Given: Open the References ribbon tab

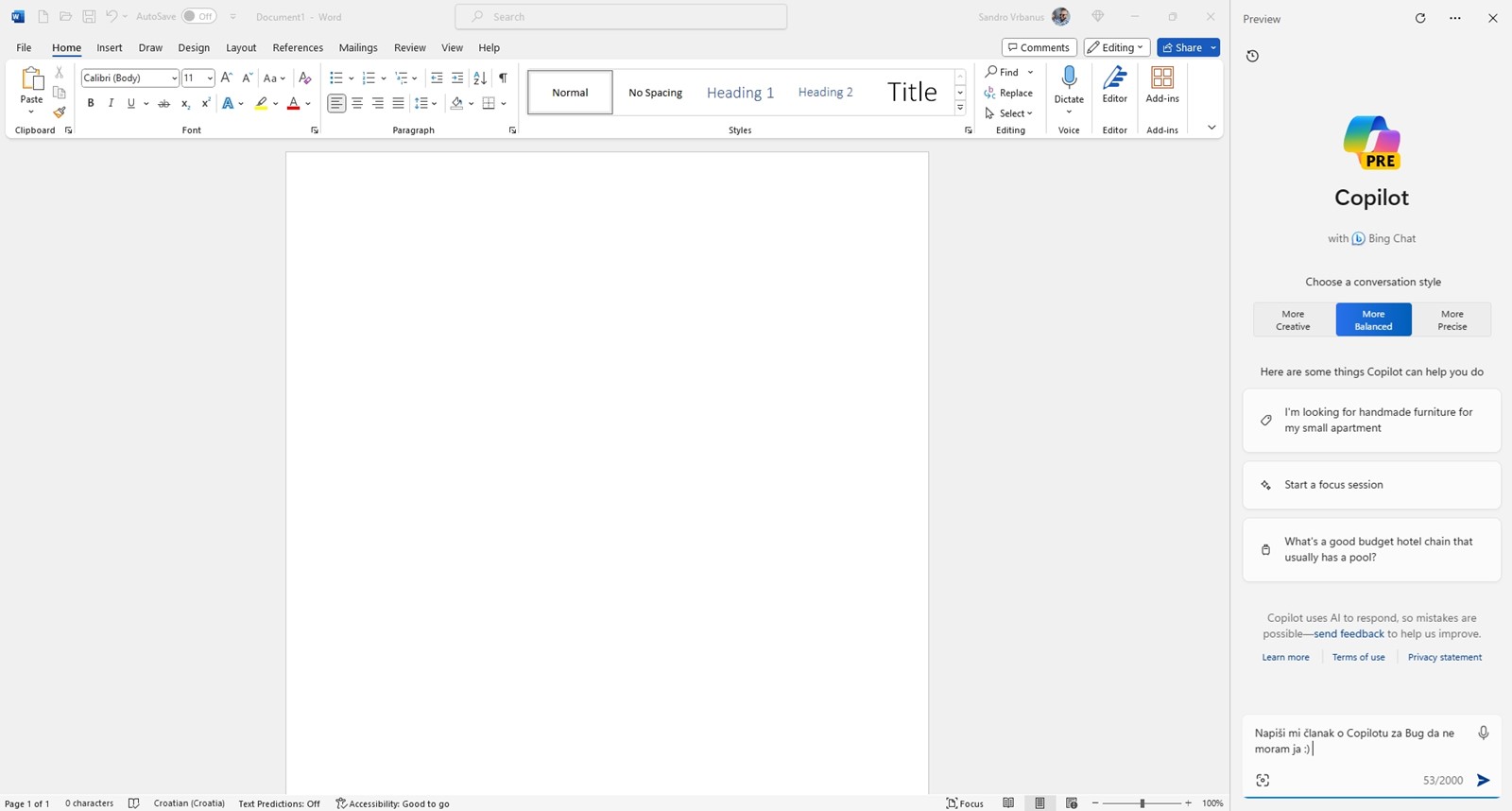Looking at the screenshot, I should click(298, 47).
